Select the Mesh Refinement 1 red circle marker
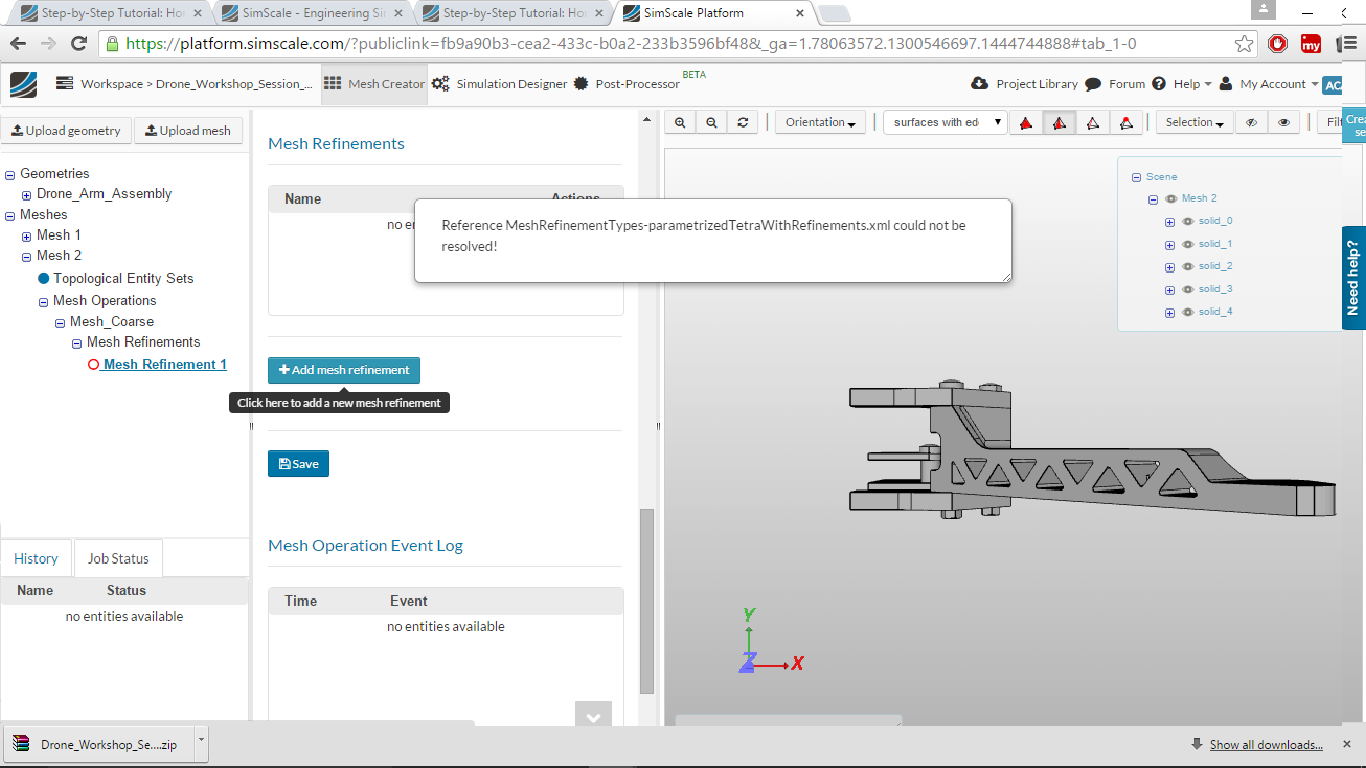The width and height of the screenshot is (1366, 768). [x=94, y=365]
